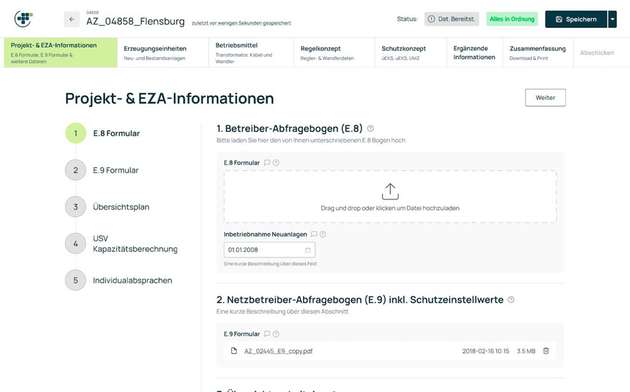Click help icon next to E.8 Formular label
Viewport: 630px width, 392px height.
point(276,163)
